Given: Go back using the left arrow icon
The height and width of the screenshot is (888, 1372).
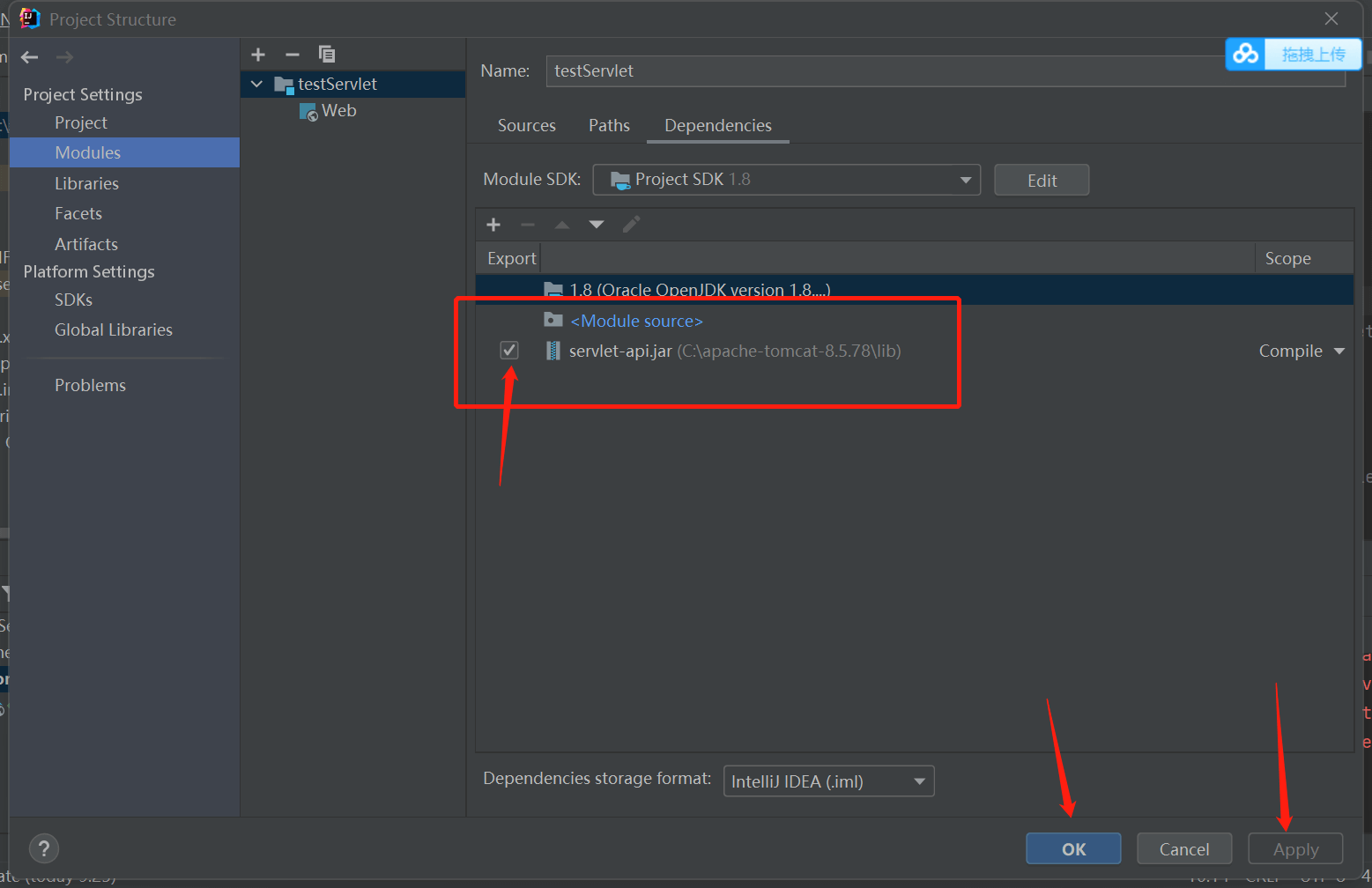Looking at the screenshot, I should point(30,57).
